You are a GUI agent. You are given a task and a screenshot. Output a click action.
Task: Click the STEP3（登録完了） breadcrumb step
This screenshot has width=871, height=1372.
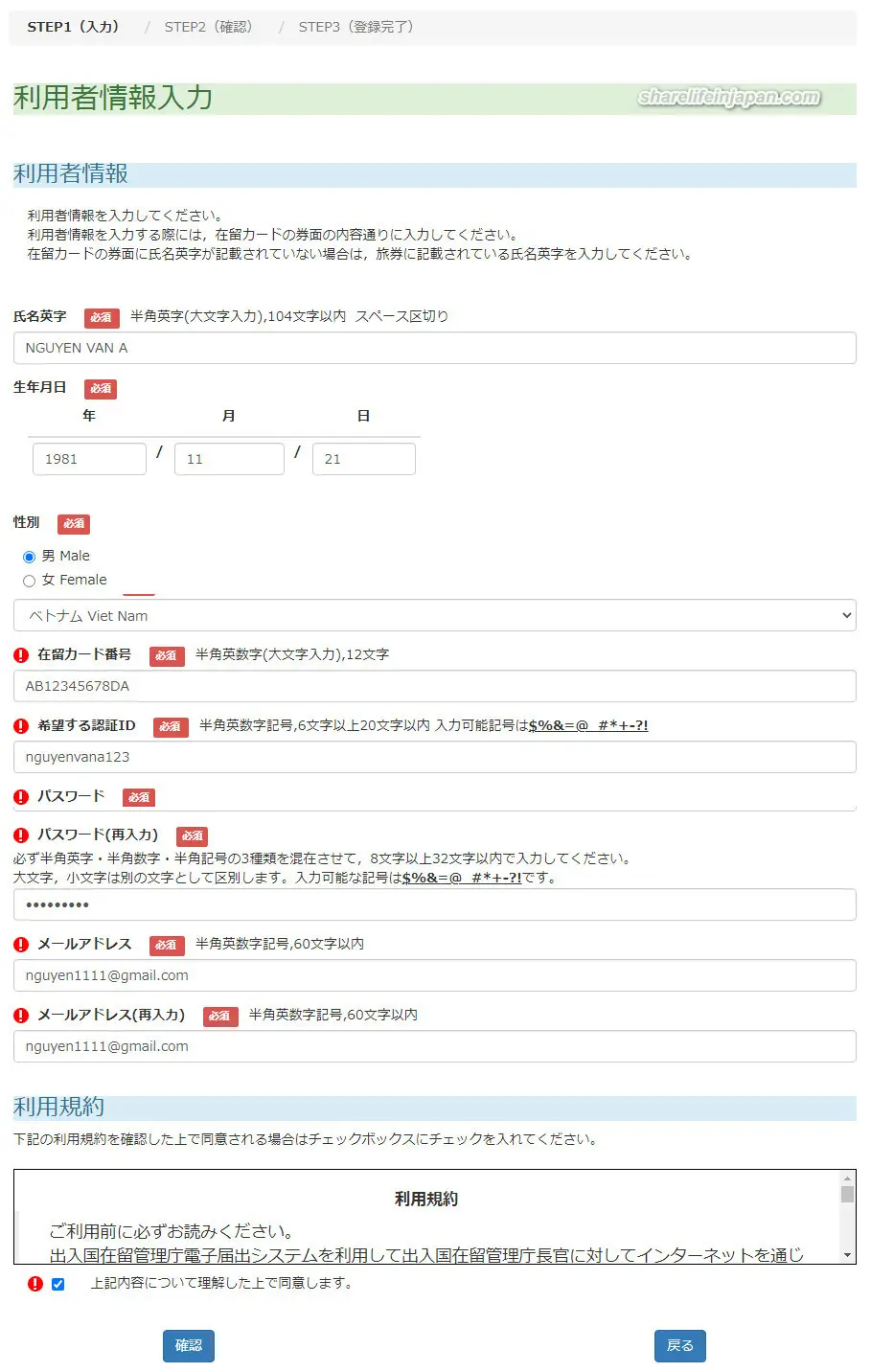point(355,27)
